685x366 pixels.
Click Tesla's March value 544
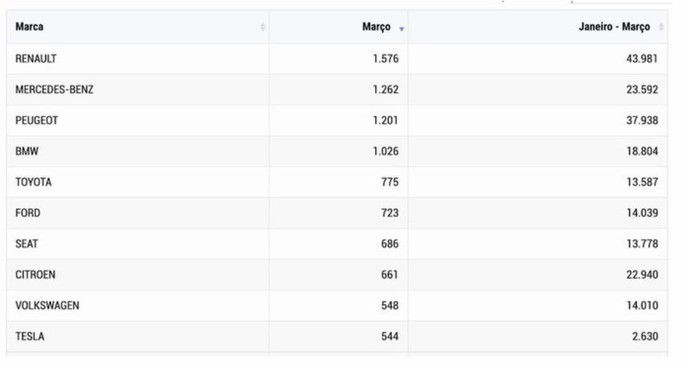tap(390, 336)
